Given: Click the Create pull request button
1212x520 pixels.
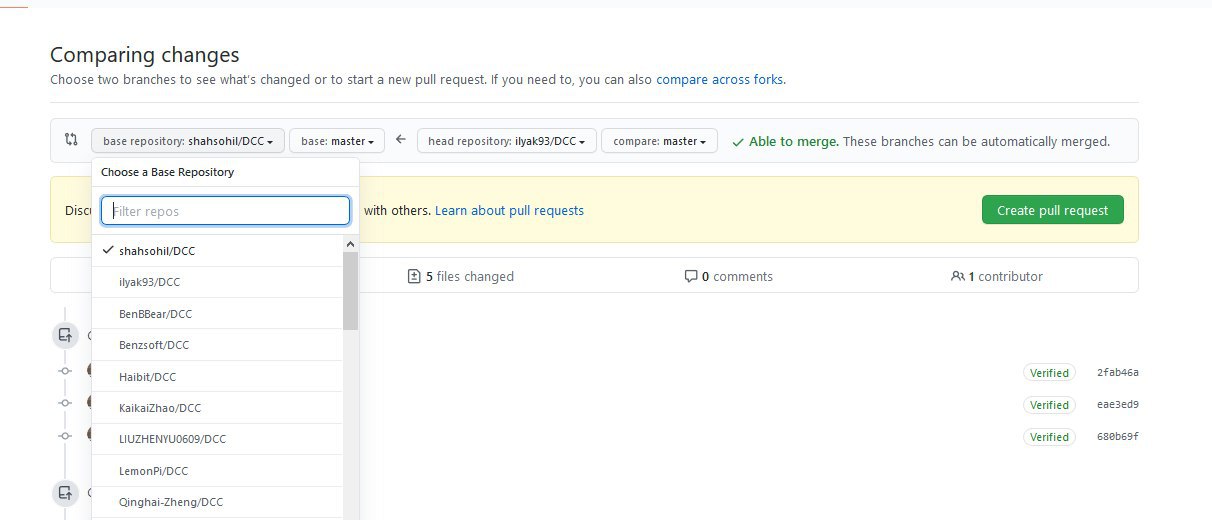Looking at the screenshot, I should click(x=1052, y=210).
